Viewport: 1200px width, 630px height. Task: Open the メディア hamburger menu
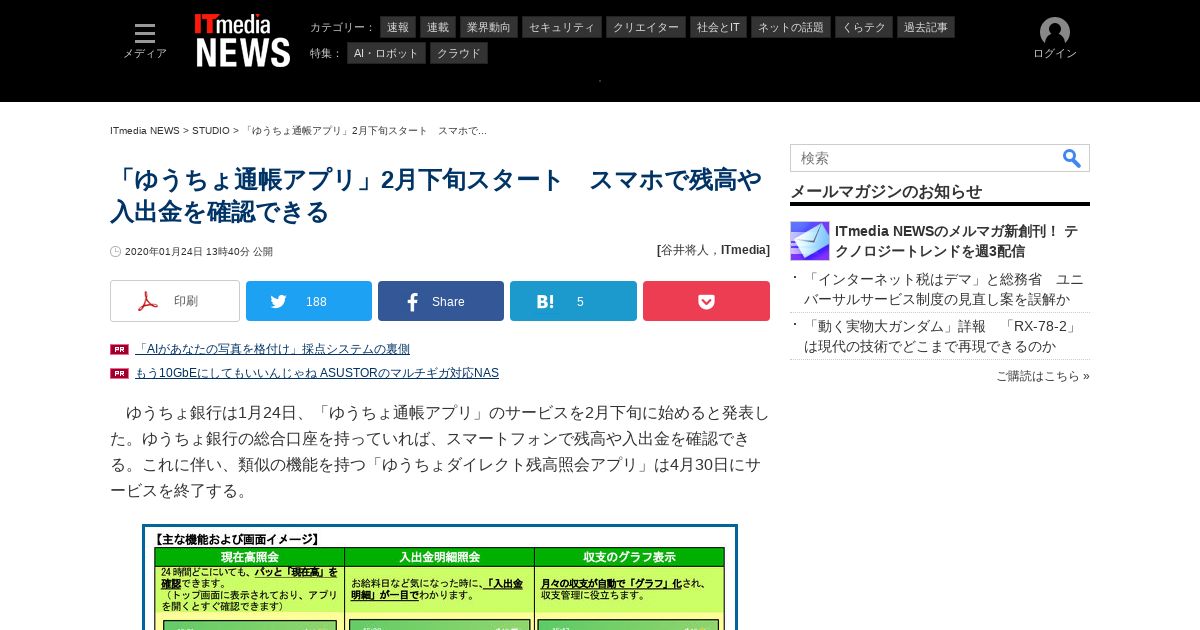pyautogui.click(x=145, y=41)
